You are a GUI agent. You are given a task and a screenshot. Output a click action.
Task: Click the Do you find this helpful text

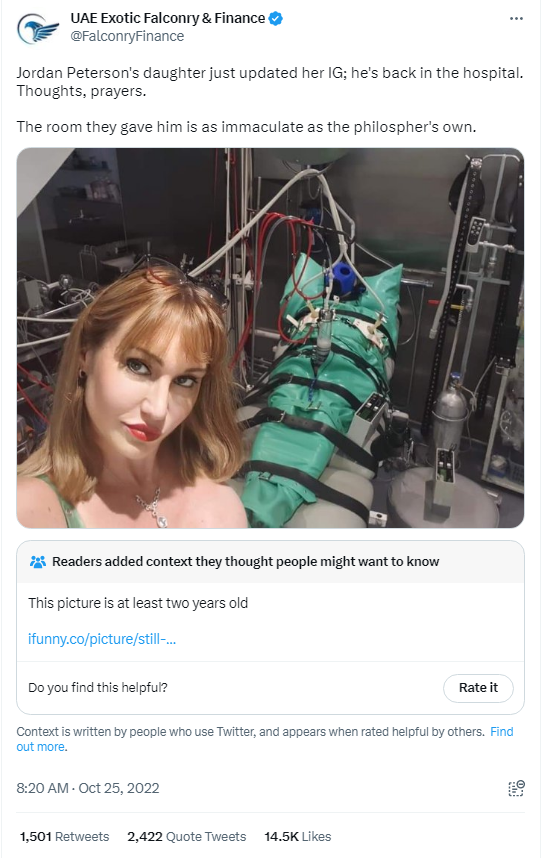click(x=97, y=687)
